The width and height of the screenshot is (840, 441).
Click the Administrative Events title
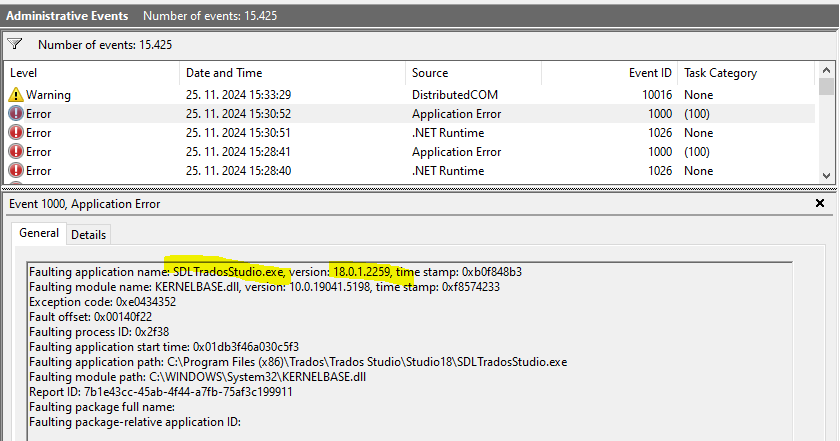pos(67,16)
